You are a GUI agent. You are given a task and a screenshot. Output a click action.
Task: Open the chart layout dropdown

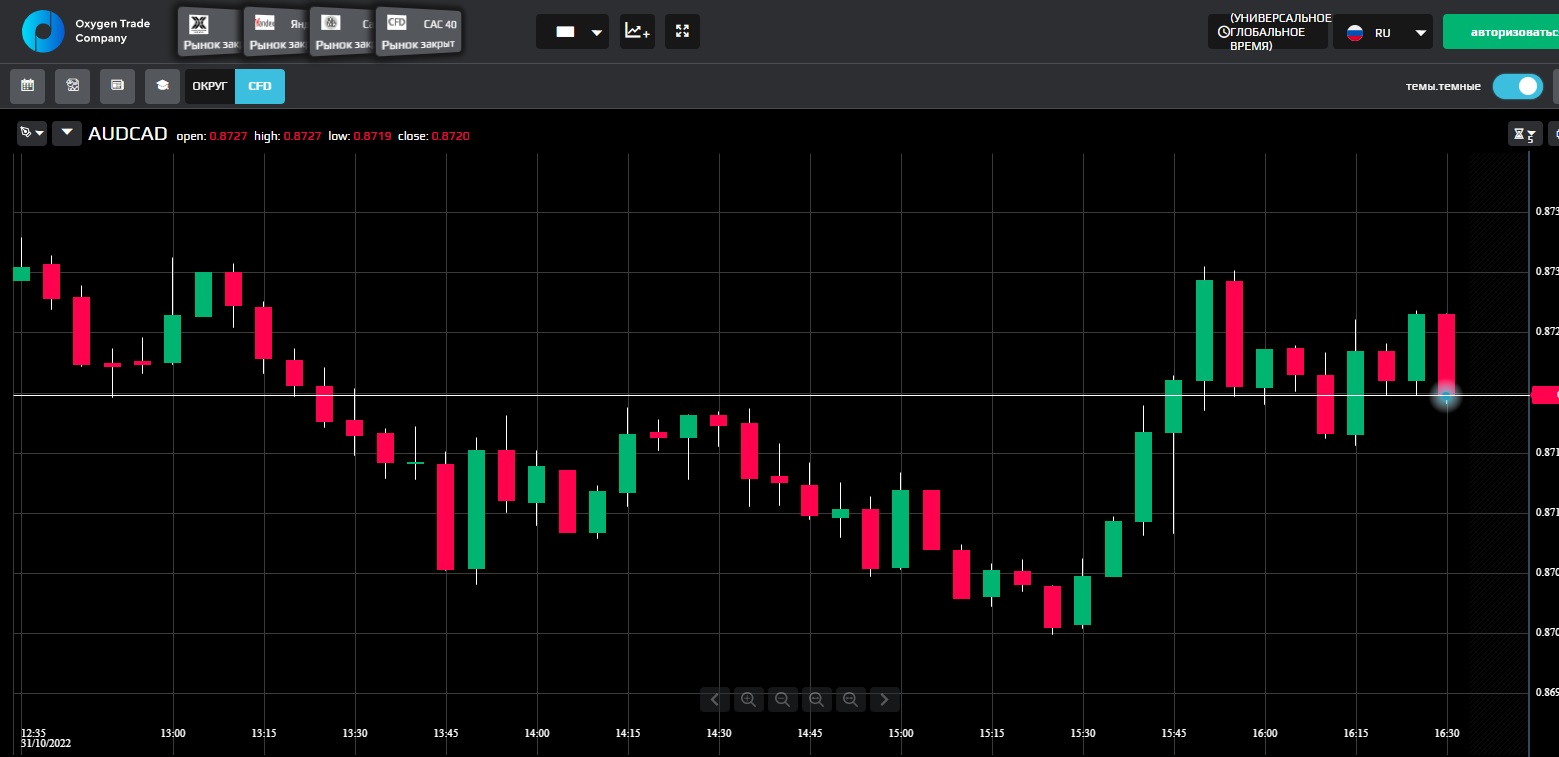click(x=573, y=31)
